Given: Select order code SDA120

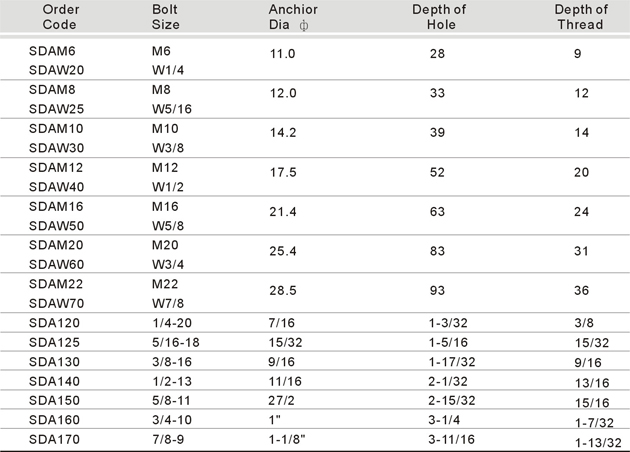Looking at the screenshot, I should pyautogui.click(x=54, y=323).
